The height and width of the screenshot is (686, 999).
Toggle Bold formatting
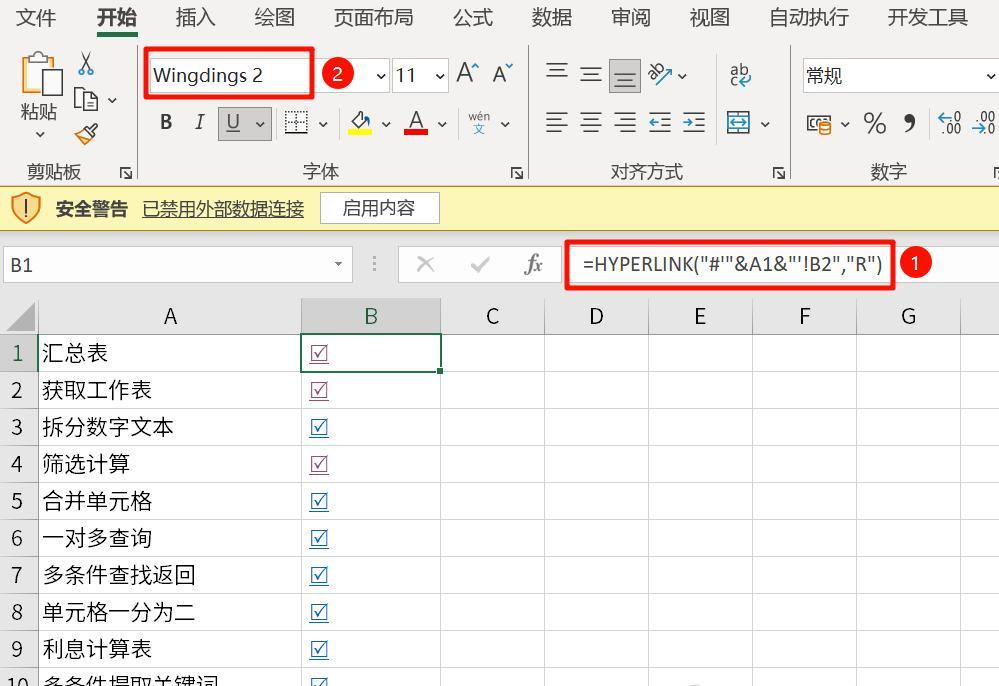pos(166,122)
